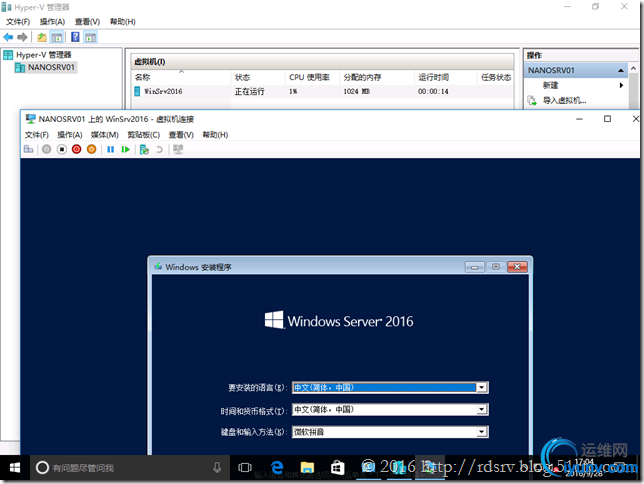Expand the New submenu in Actions pane
The width and height of the screenshot is (644, 484).
point(576,85)
